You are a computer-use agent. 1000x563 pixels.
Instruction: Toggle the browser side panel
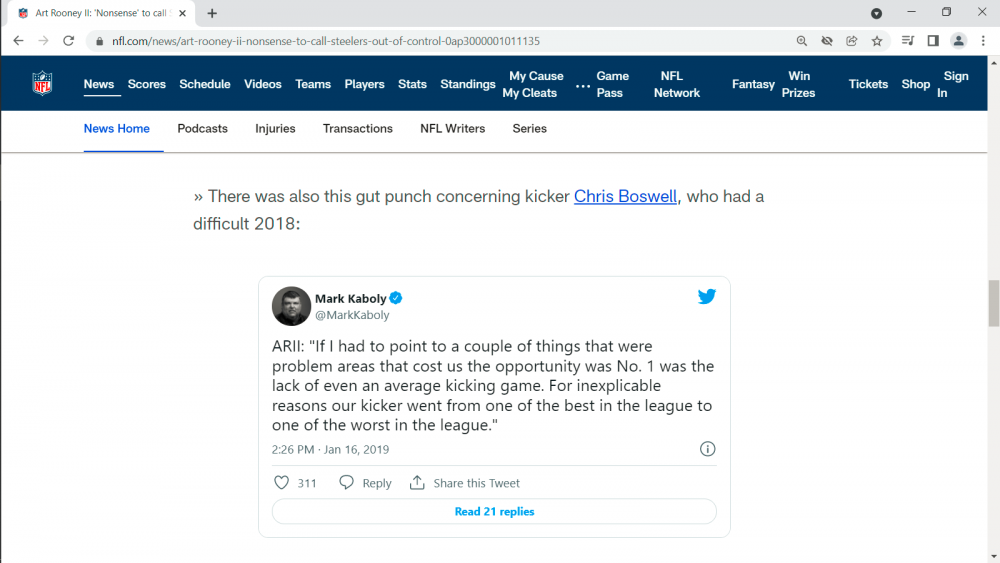click(933, 41)
